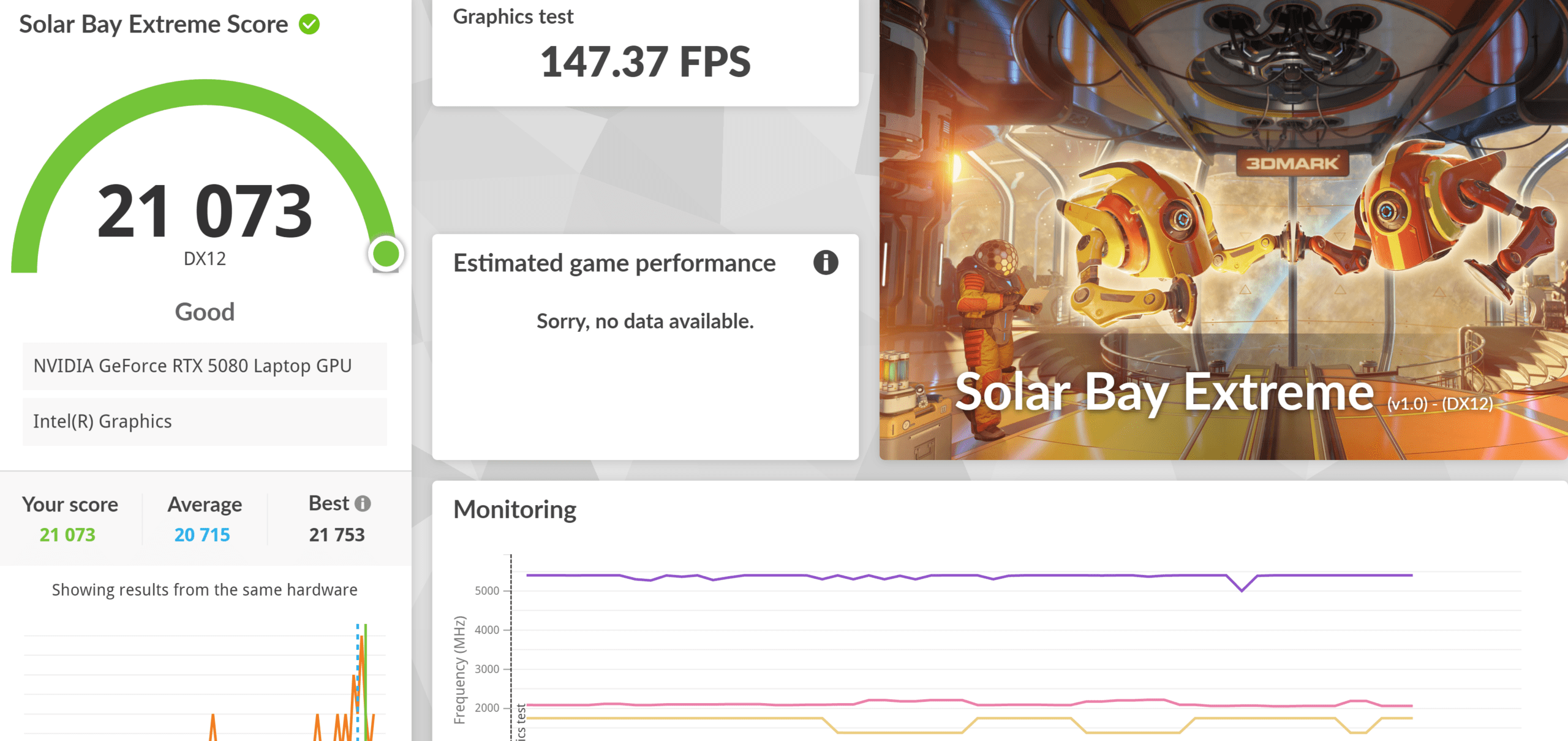The height and width of the screenshot is (741, 1568).
Task: Click the Frequency (MHz) axis label
Action: [x=459, y=670]
